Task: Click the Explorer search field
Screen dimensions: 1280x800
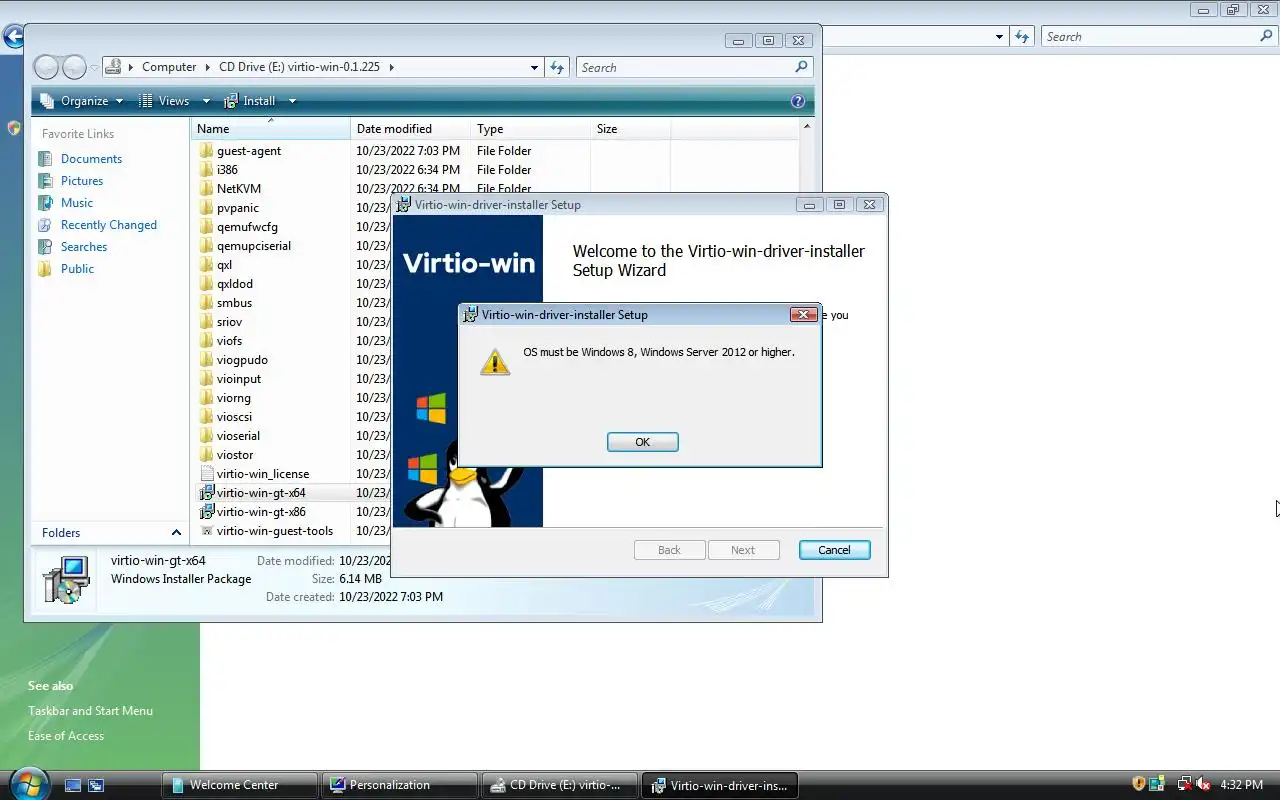Action: point(685,67)
